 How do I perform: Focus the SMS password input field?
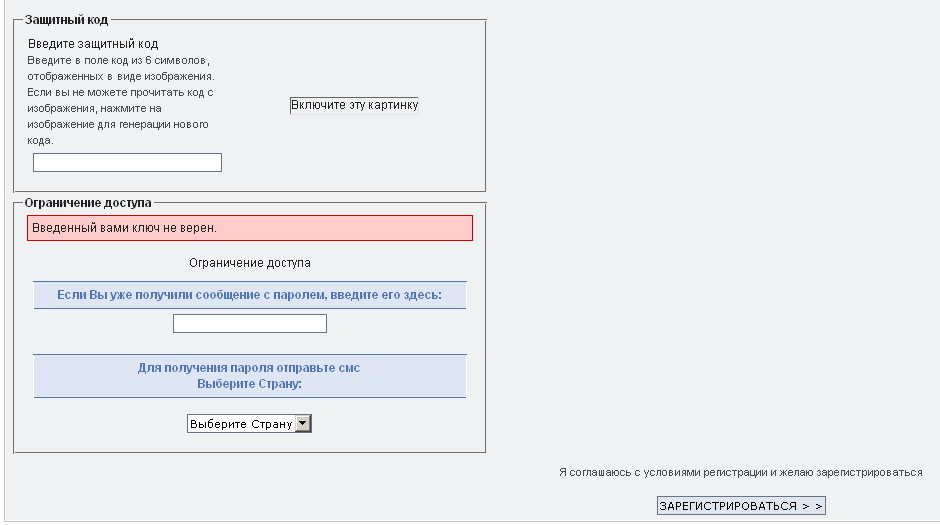[249, 324]
